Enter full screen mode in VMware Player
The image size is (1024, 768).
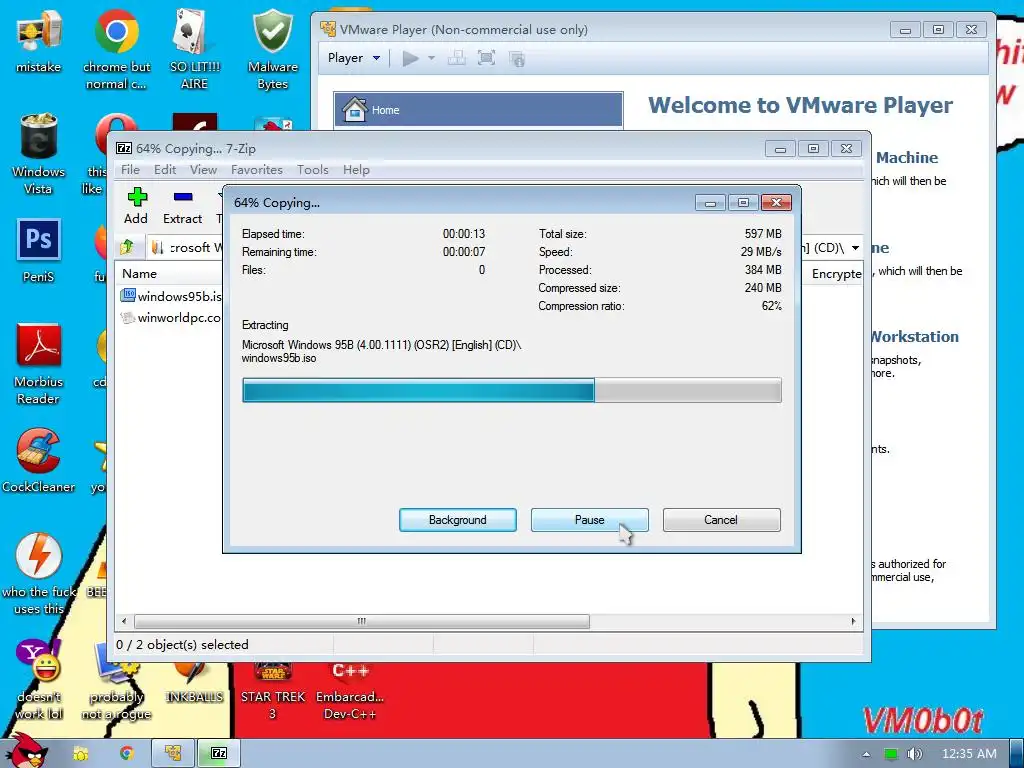487,59
